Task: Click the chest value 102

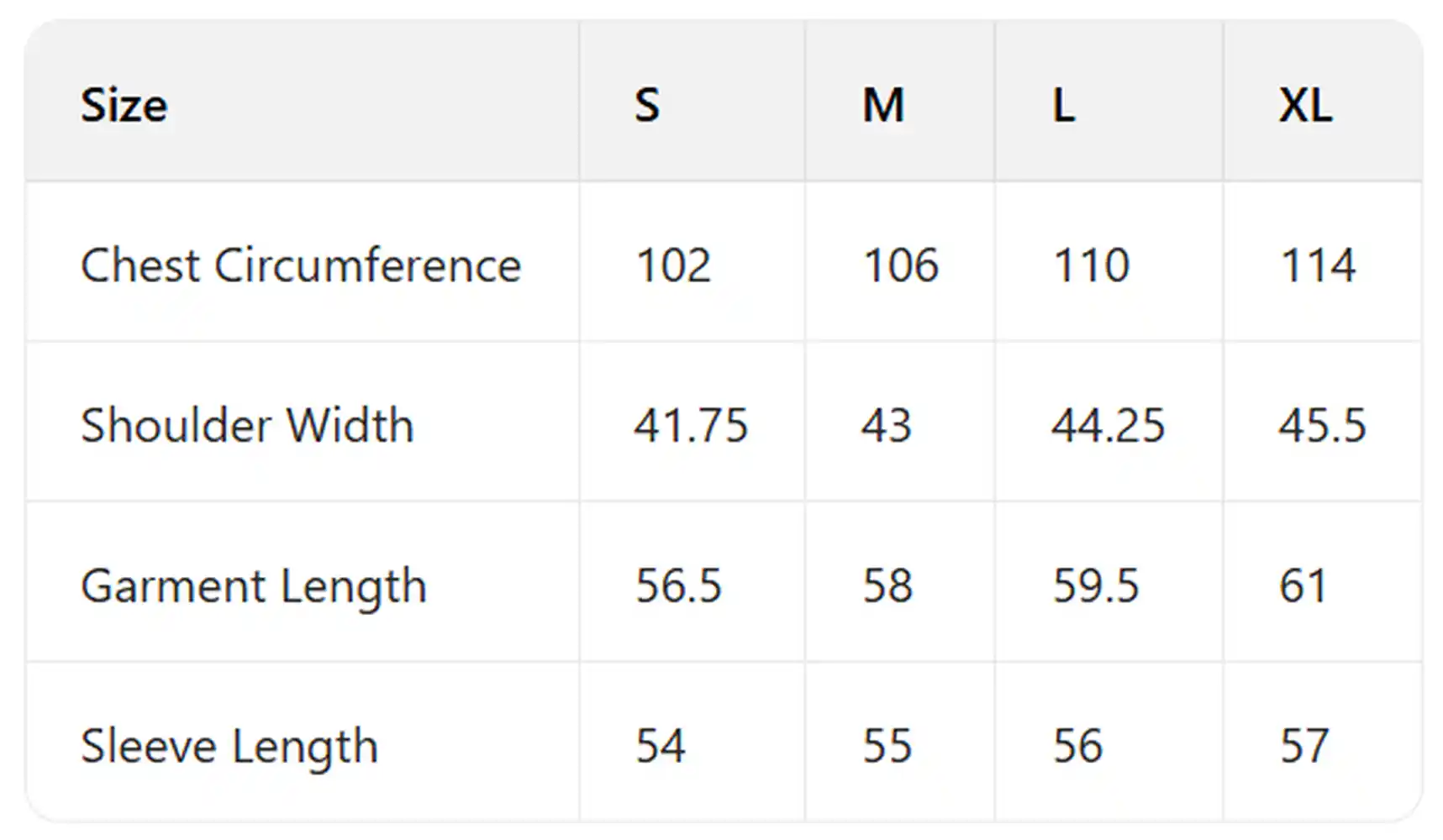Action: (673, 265)
